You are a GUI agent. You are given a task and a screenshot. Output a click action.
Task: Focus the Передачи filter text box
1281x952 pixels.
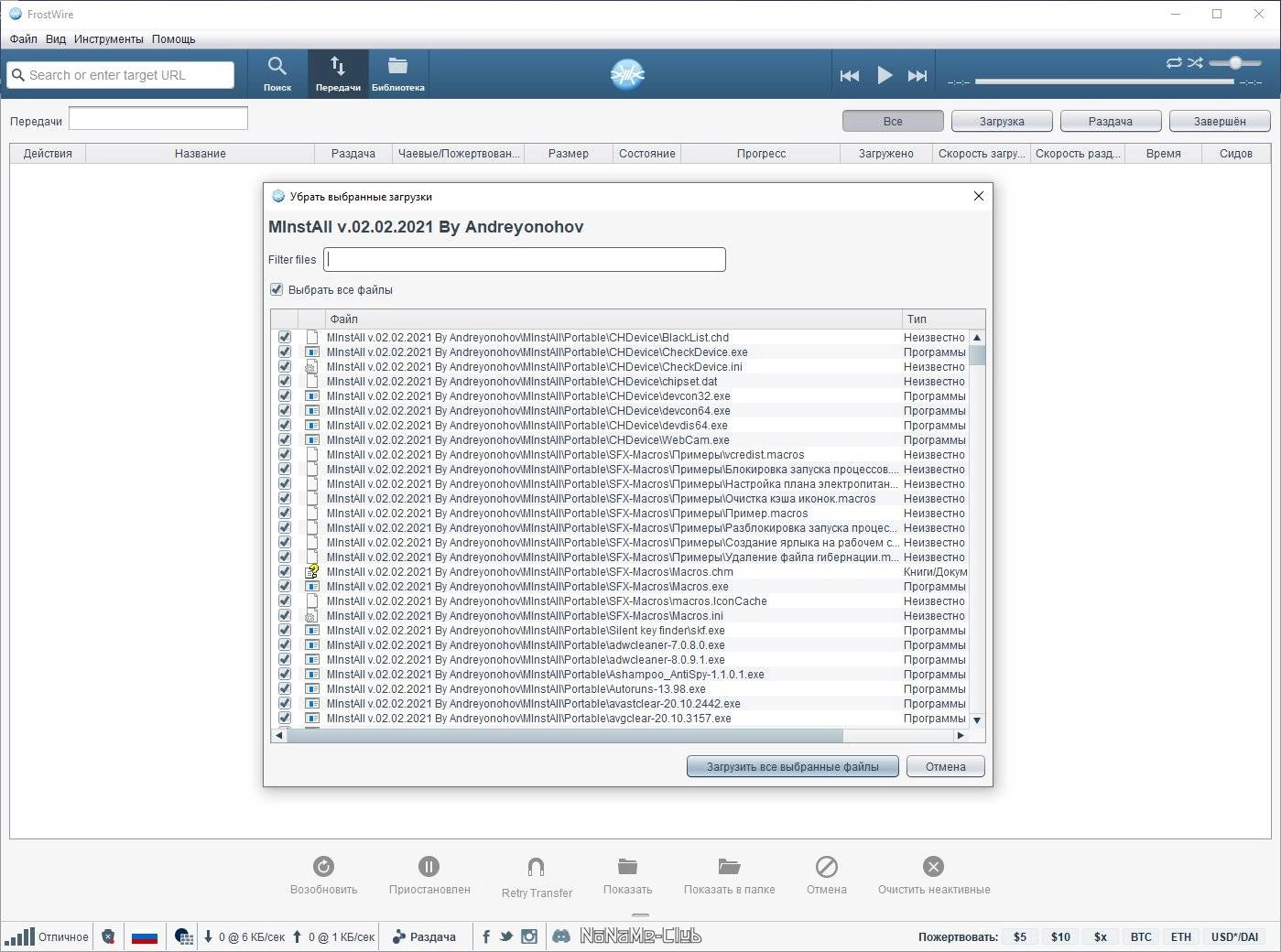158,118
